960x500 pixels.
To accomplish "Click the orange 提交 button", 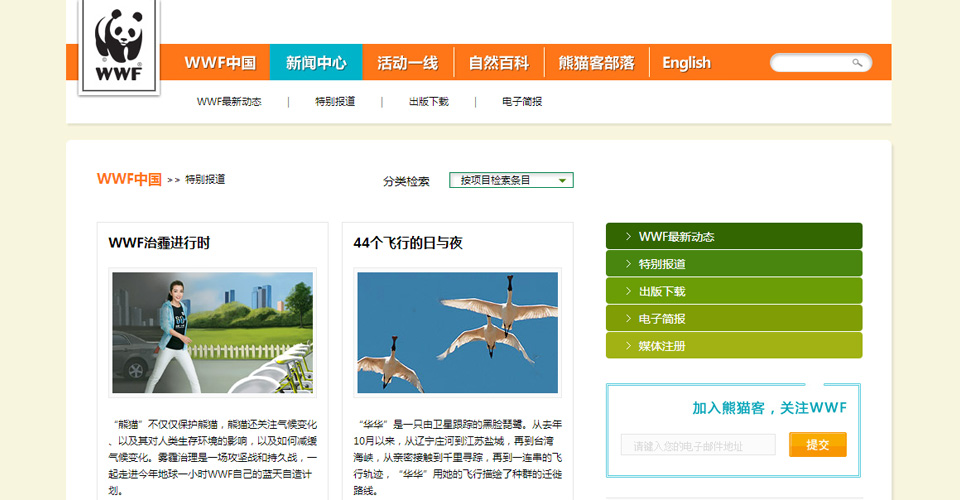I will tap(817, 445).
